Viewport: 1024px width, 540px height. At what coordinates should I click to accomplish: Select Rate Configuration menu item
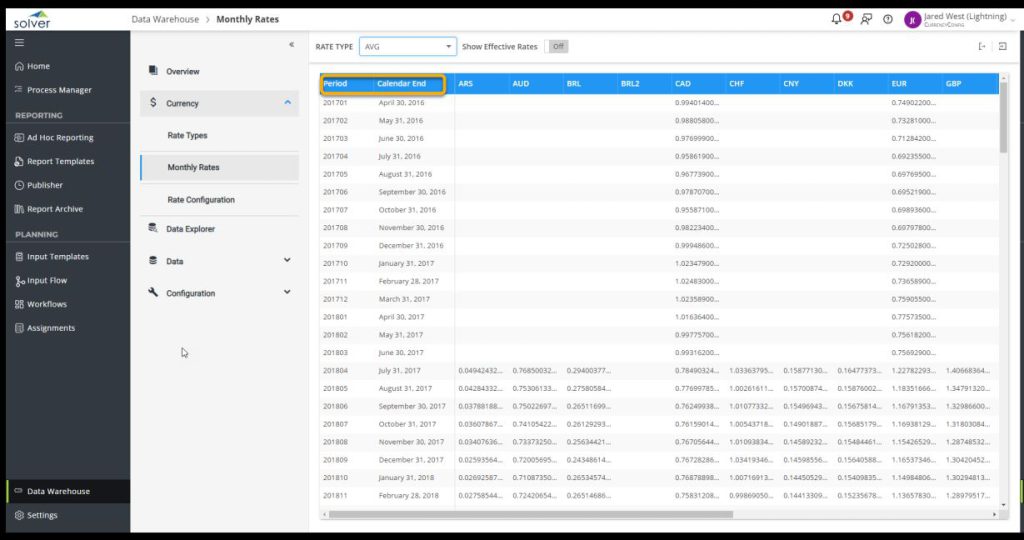pyautogui.click(x=201, y=200)
